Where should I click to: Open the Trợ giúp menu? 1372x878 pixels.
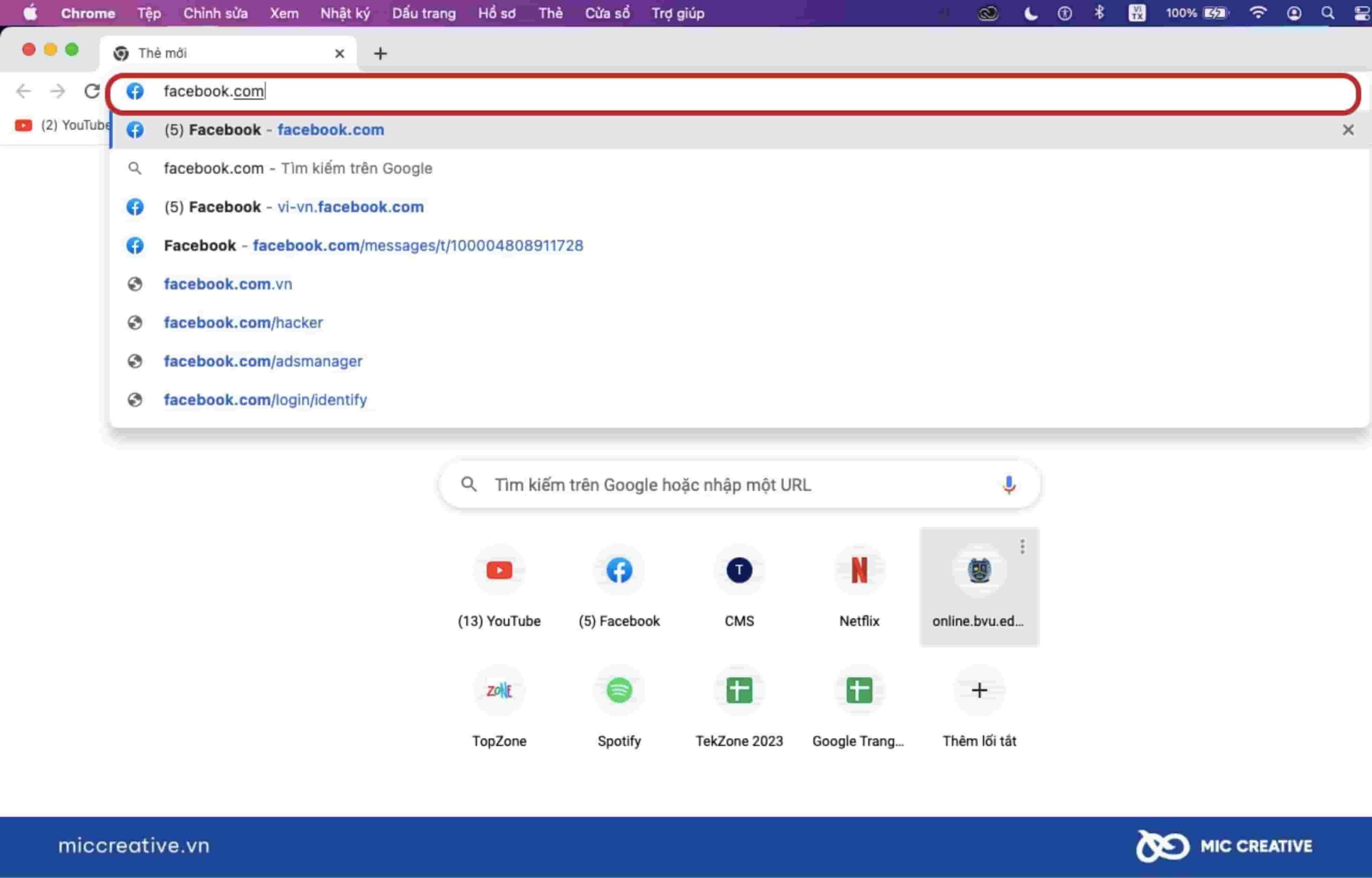coord(678,13)
